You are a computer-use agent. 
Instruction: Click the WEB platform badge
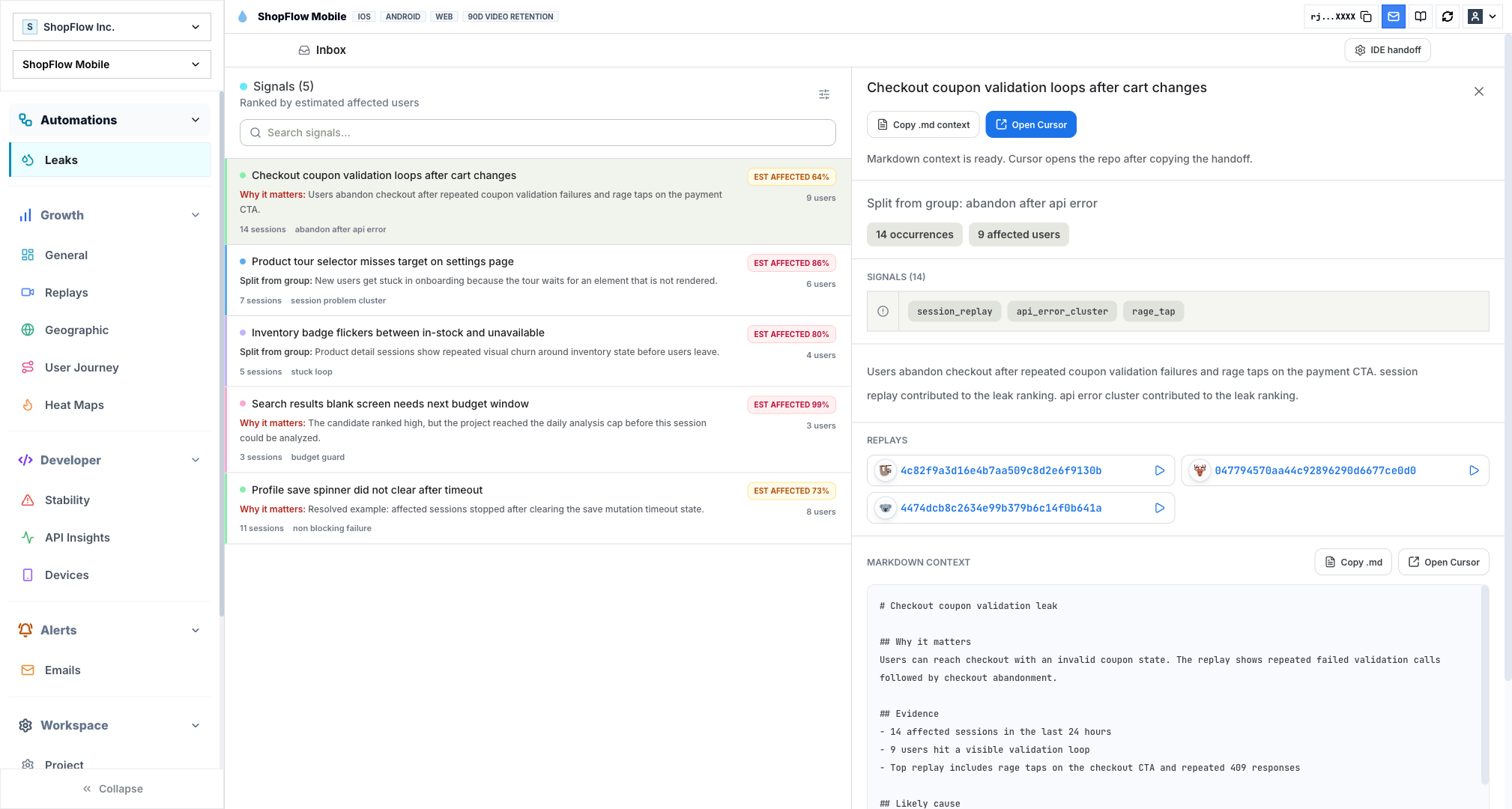(444, 16)
